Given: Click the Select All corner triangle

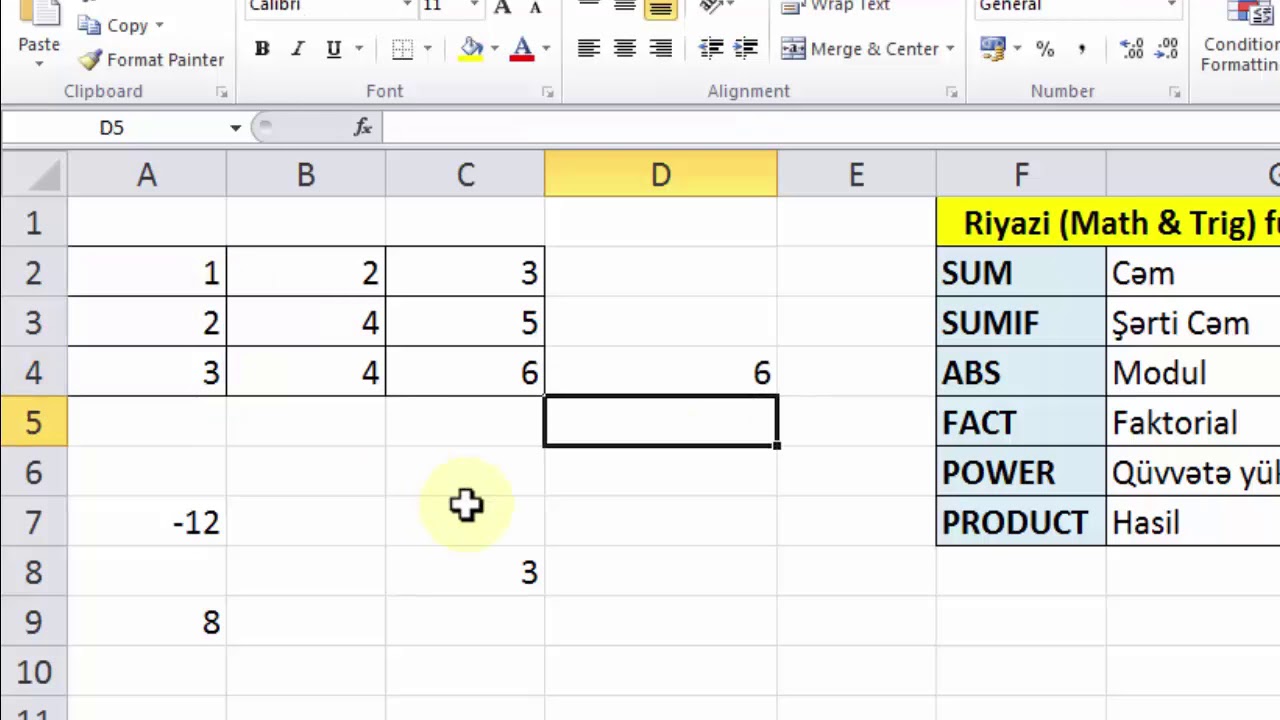Looking at the screenshot, I should tap(34, 175).
